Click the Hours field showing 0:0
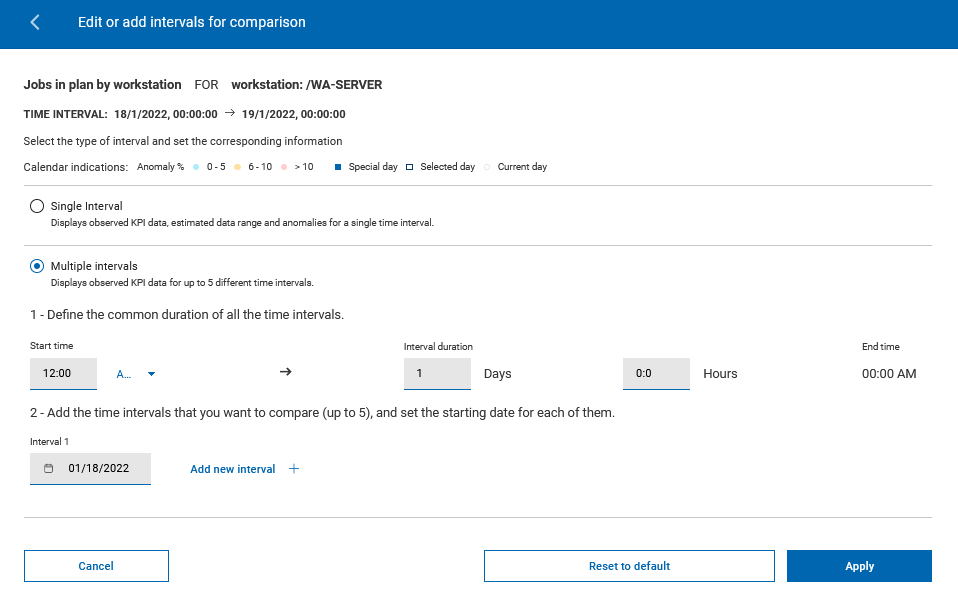 tap(656, 374)
